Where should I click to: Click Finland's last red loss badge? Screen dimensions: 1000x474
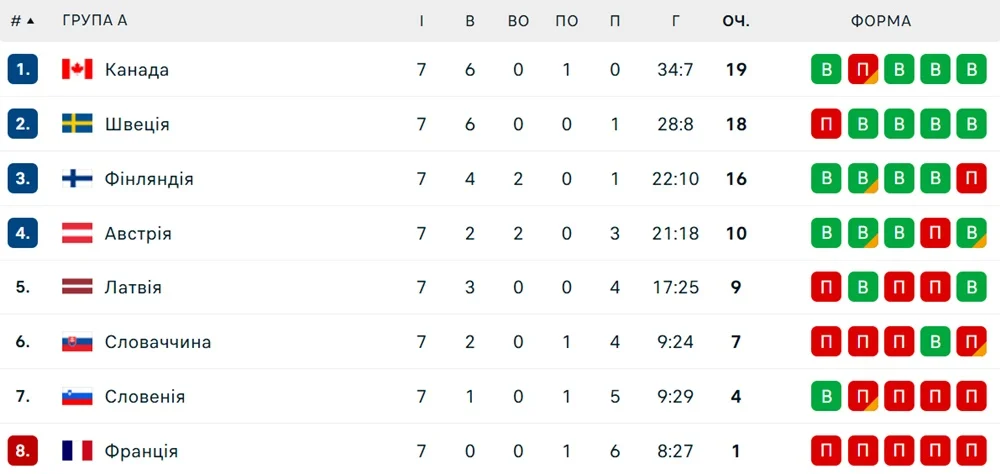pyautogui.click(x=971, y=179)
